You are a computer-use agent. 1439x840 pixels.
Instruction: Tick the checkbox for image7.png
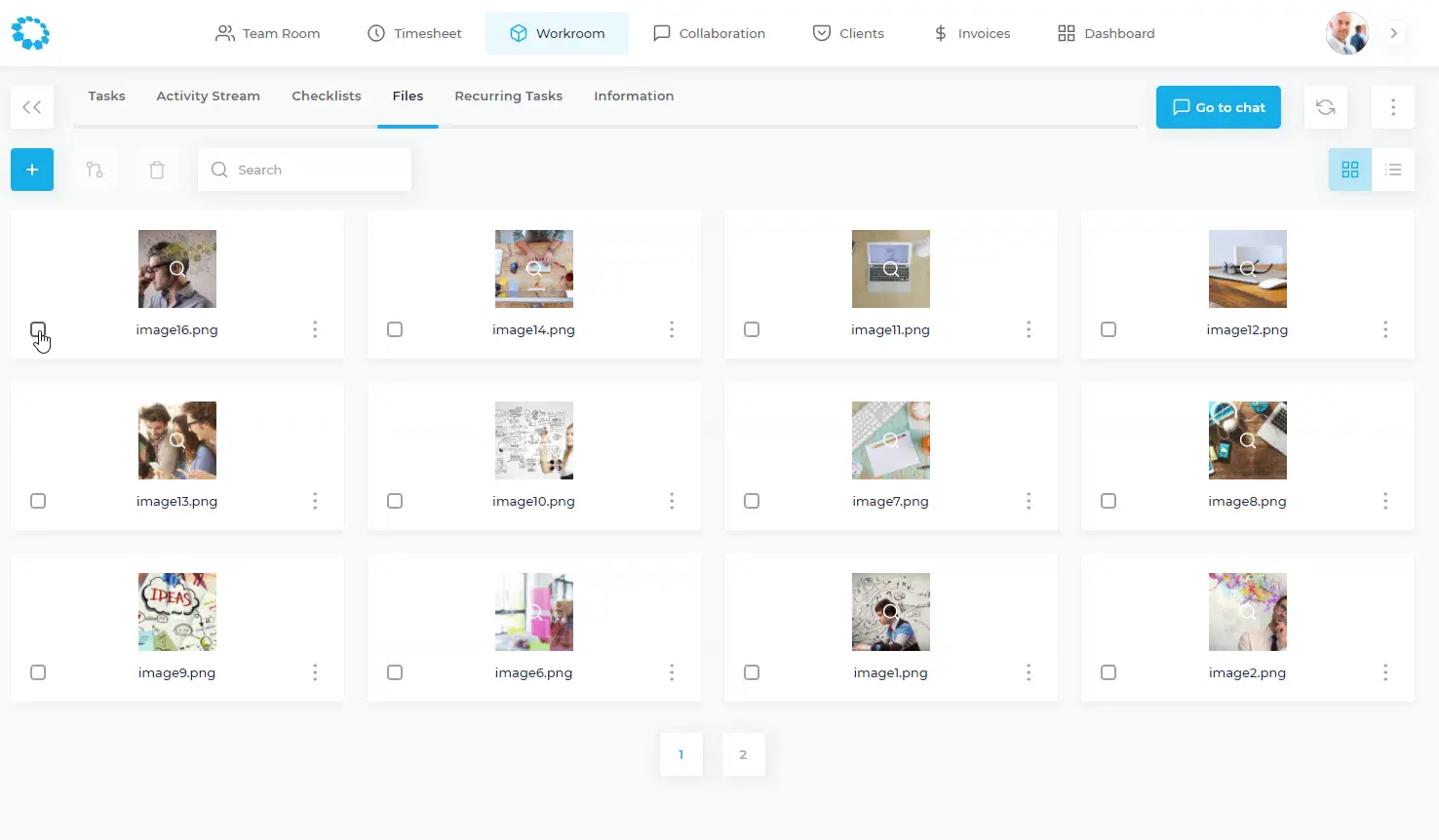point(752,501)
